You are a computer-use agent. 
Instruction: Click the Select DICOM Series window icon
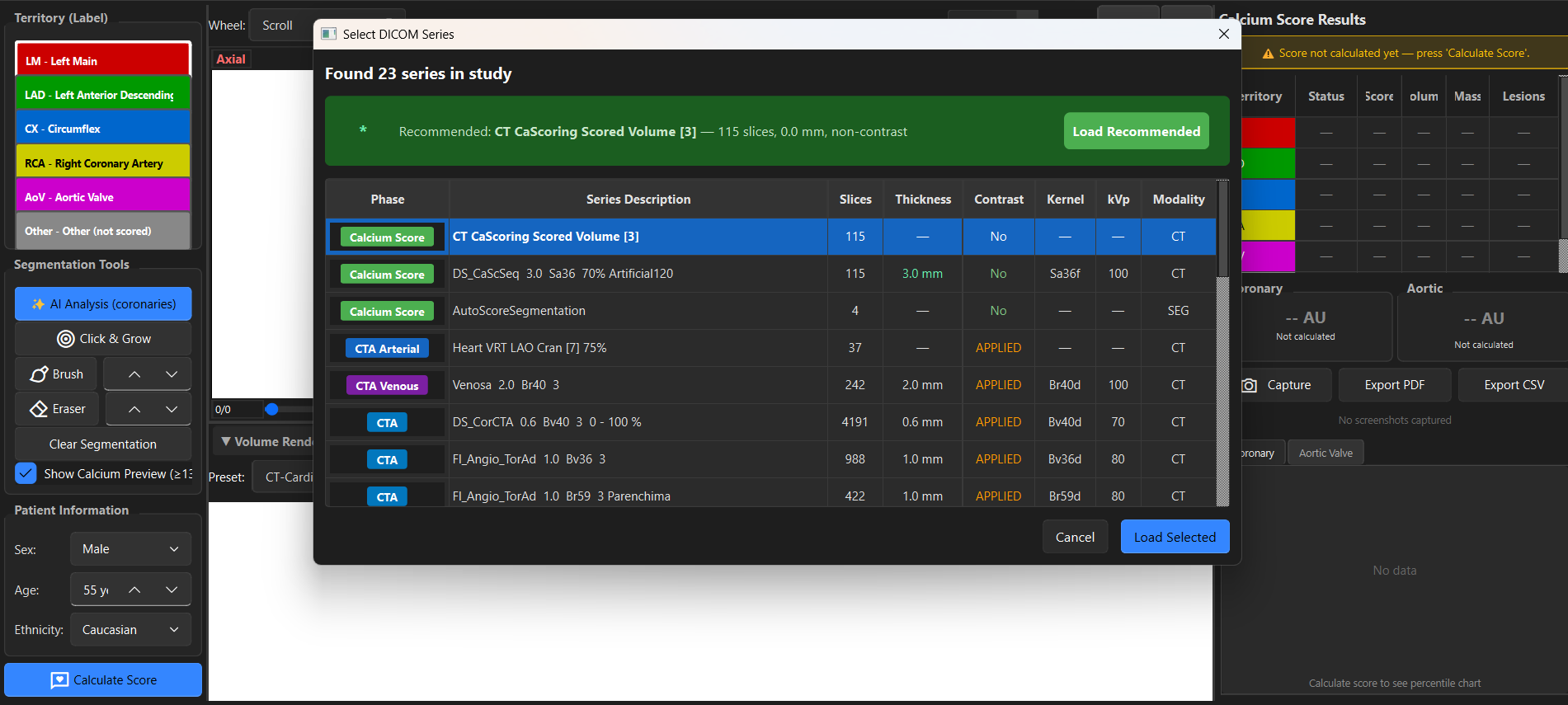[x=329, y=34]
